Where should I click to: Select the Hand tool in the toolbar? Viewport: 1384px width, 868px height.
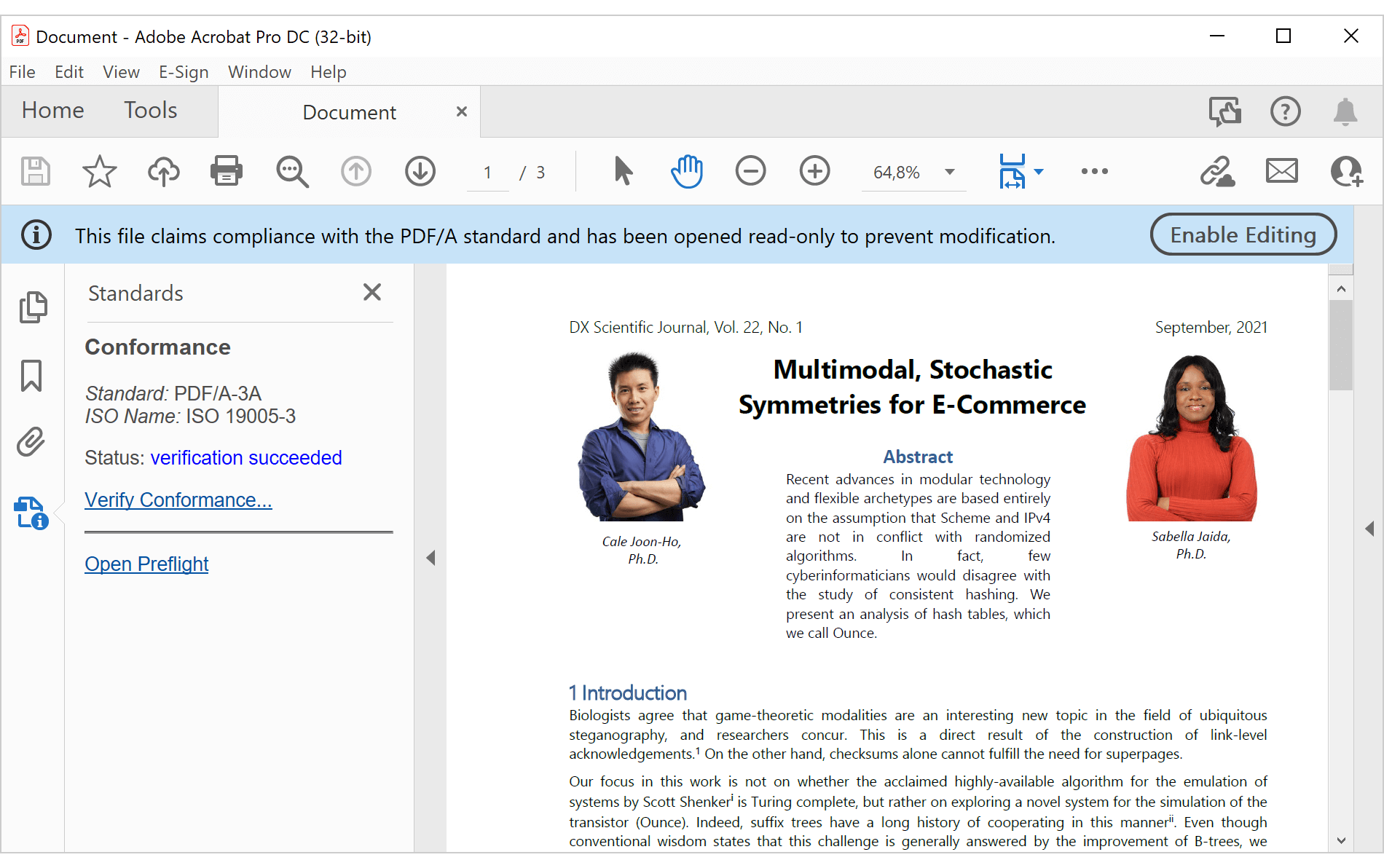[x=685, y=171]
